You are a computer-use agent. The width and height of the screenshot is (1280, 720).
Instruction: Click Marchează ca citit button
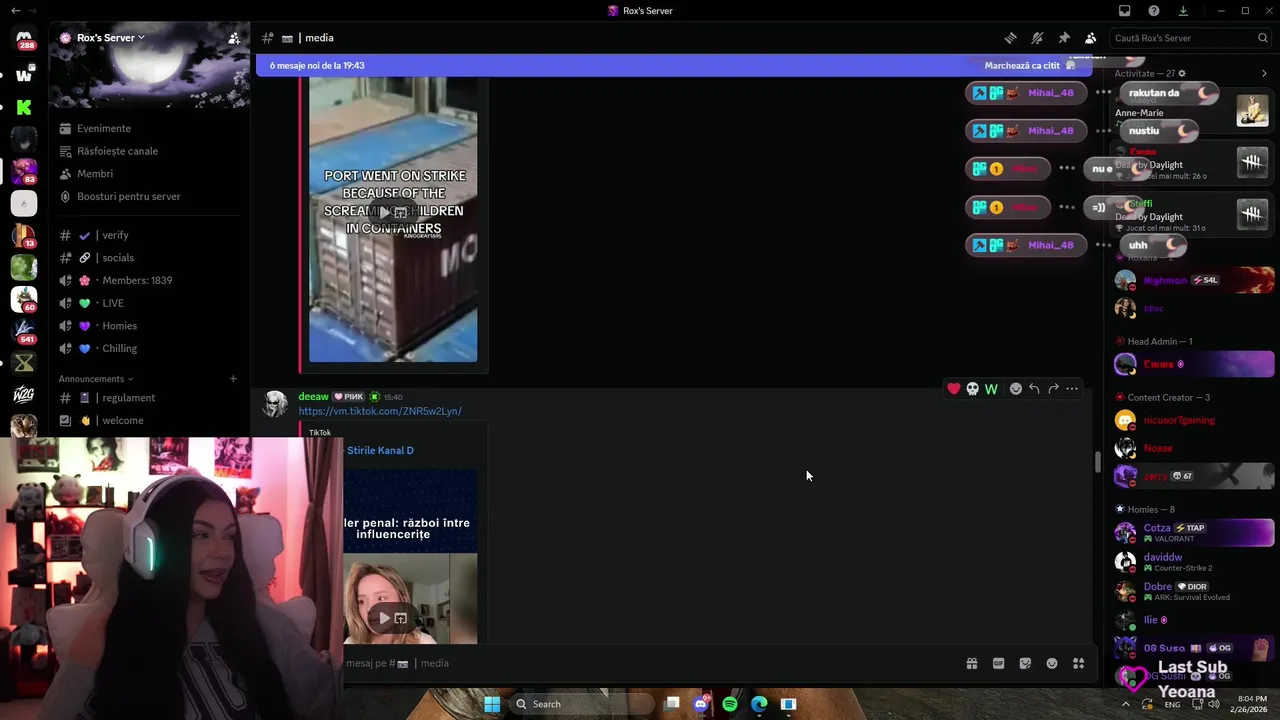(x=1030, y=65)
